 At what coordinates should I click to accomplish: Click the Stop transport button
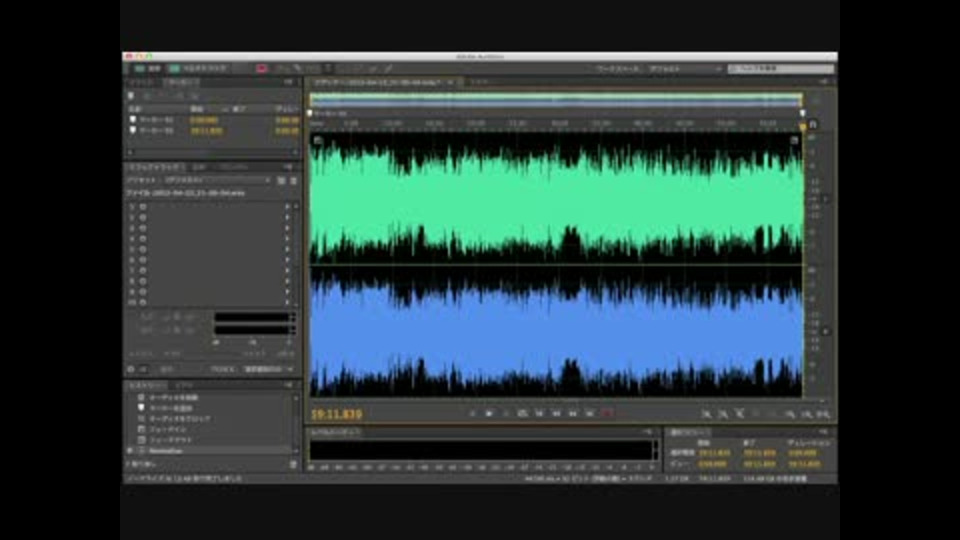pyautogui.click(x=473, y=414)
